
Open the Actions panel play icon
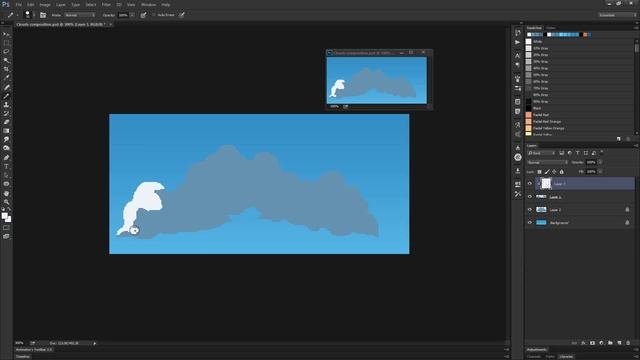[518, 42]
